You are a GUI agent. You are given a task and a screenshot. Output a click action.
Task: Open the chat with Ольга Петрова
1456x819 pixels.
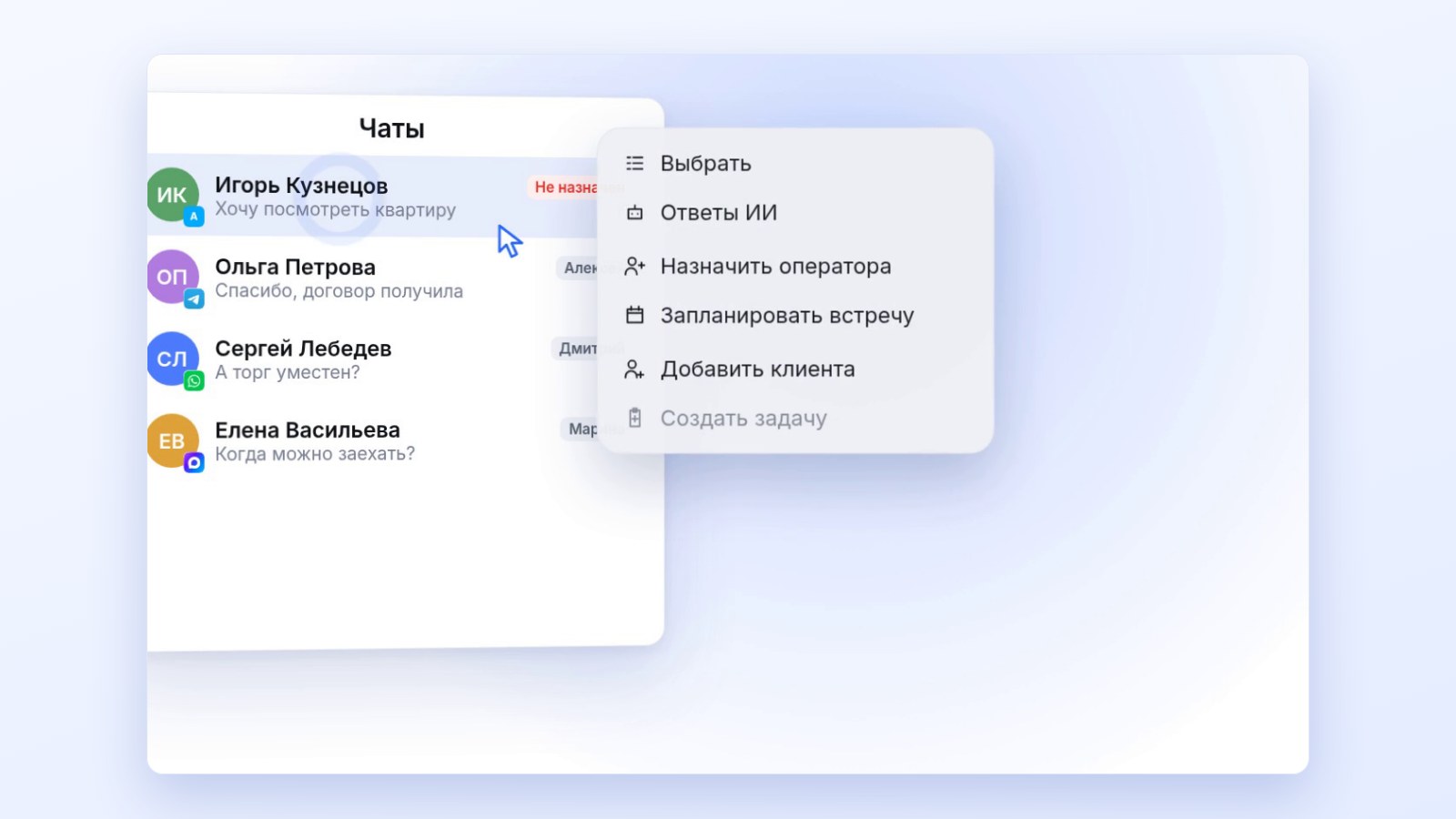372,278
